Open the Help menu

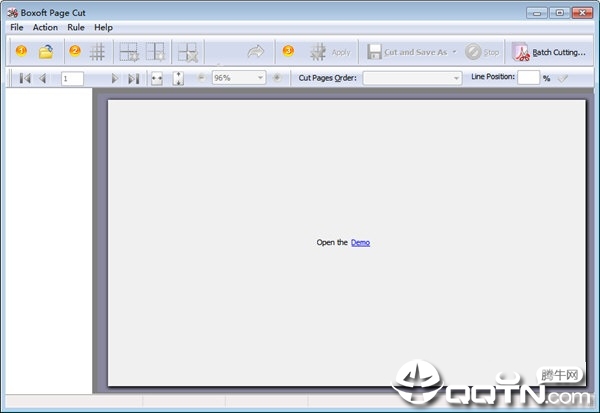[x=103, y=28]
